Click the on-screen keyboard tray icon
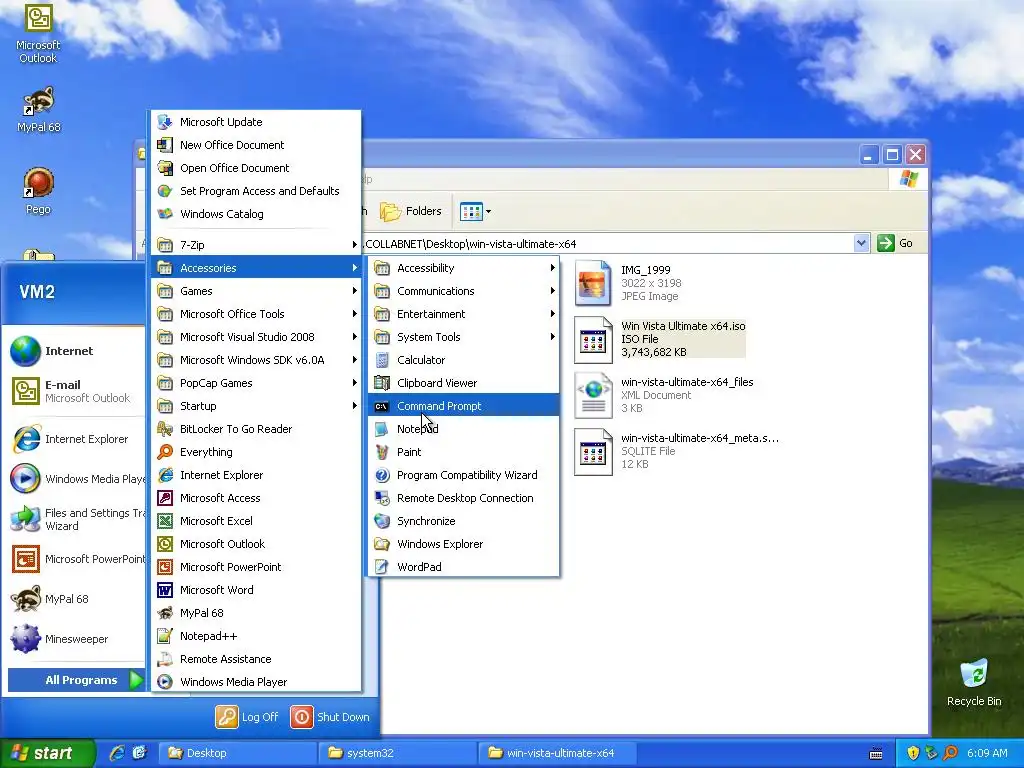The width and height of the screenshot is (1024, 768). tap(876, 754)
